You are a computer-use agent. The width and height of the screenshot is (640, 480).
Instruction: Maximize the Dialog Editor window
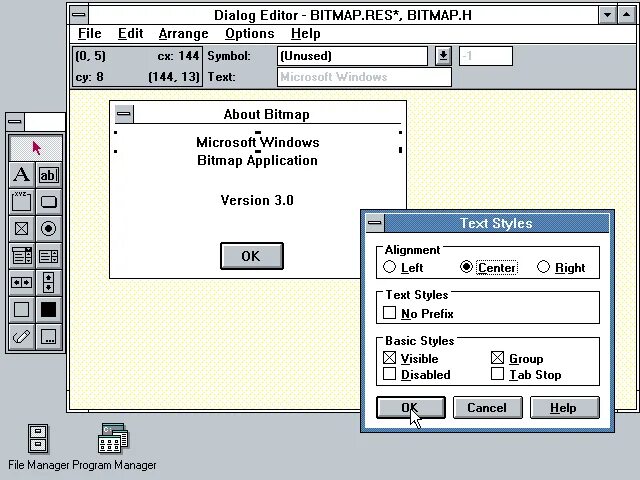627,15
